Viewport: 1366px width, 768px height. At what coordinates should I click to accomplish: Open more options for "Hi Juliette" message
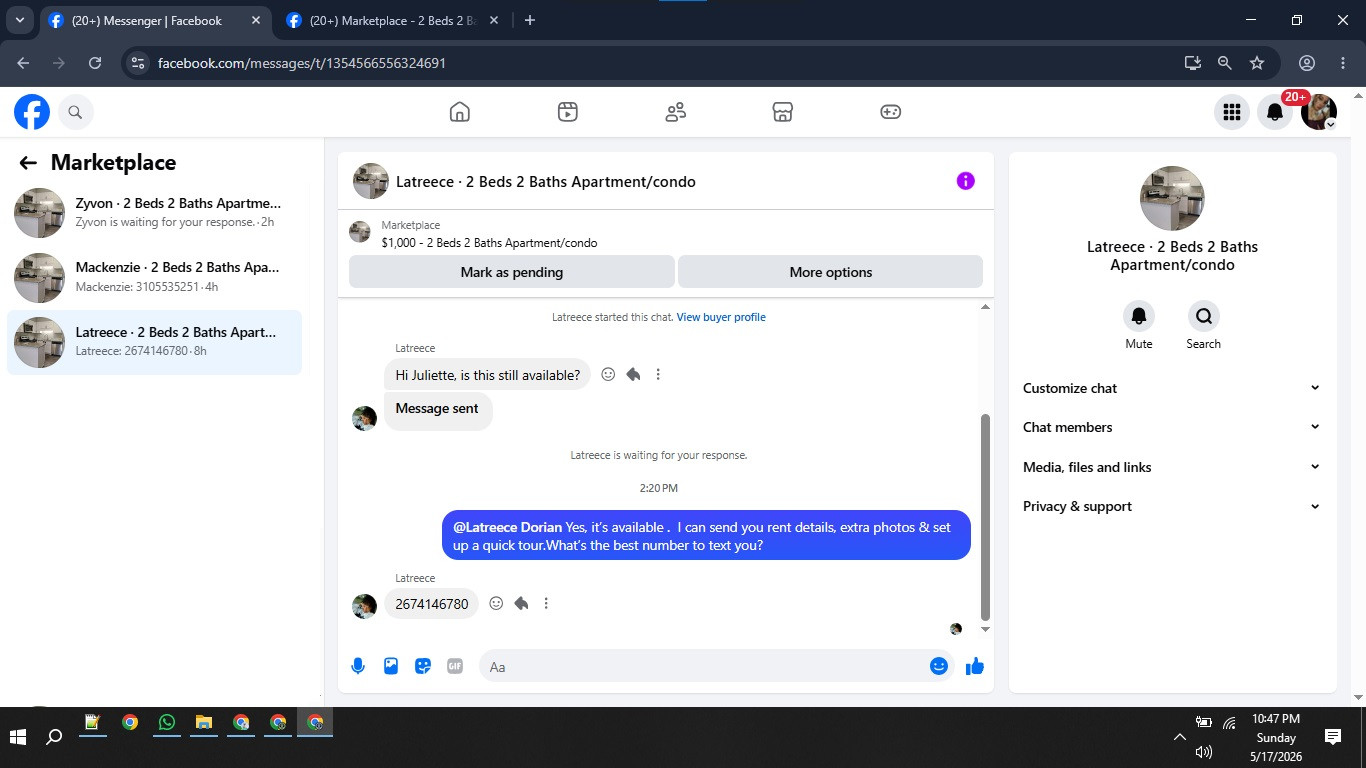coord(658,374)
